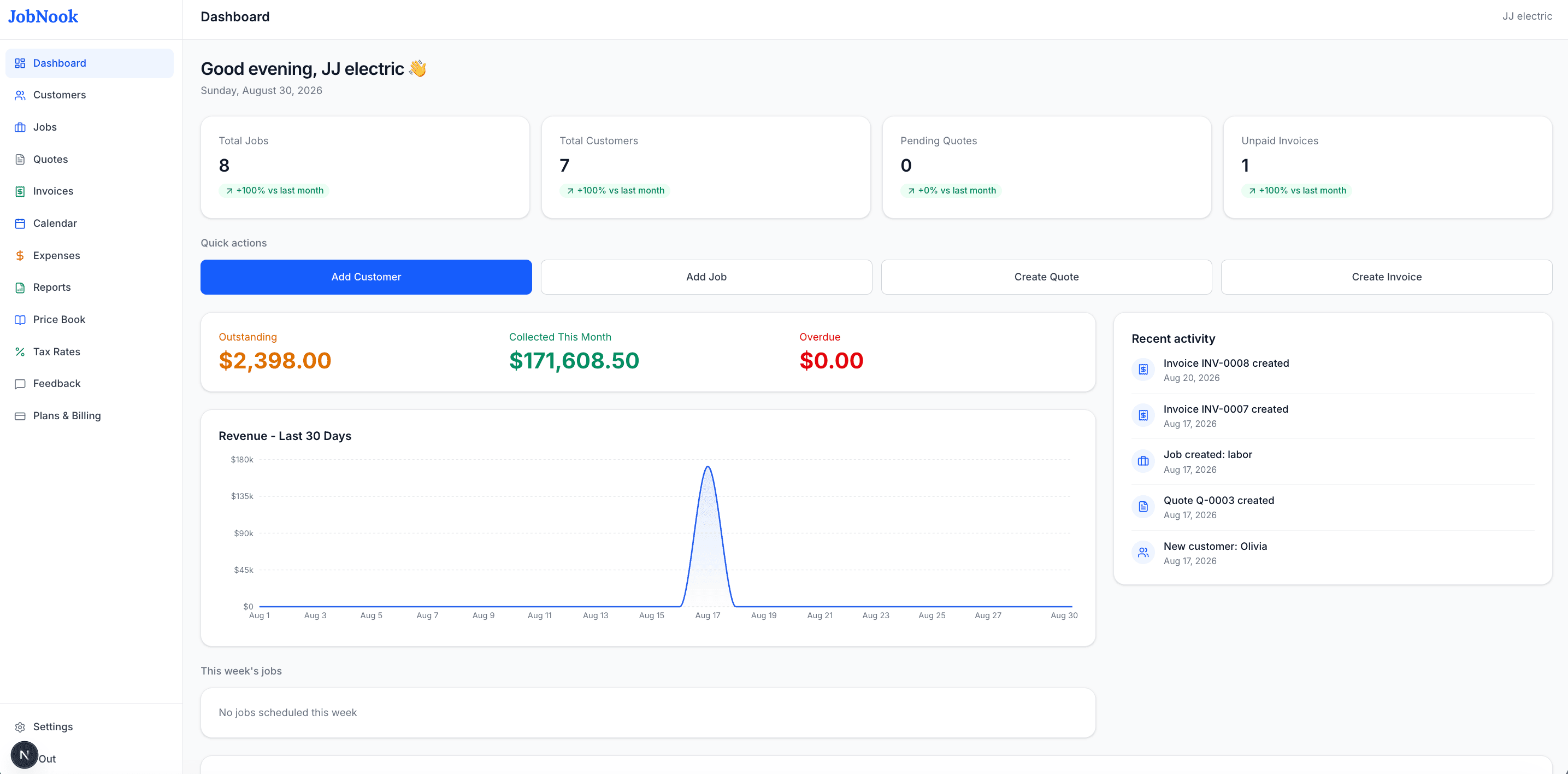This screenshot has height=774, width=1568.
Task: Open the Calendar view
Action: [90, 224]
